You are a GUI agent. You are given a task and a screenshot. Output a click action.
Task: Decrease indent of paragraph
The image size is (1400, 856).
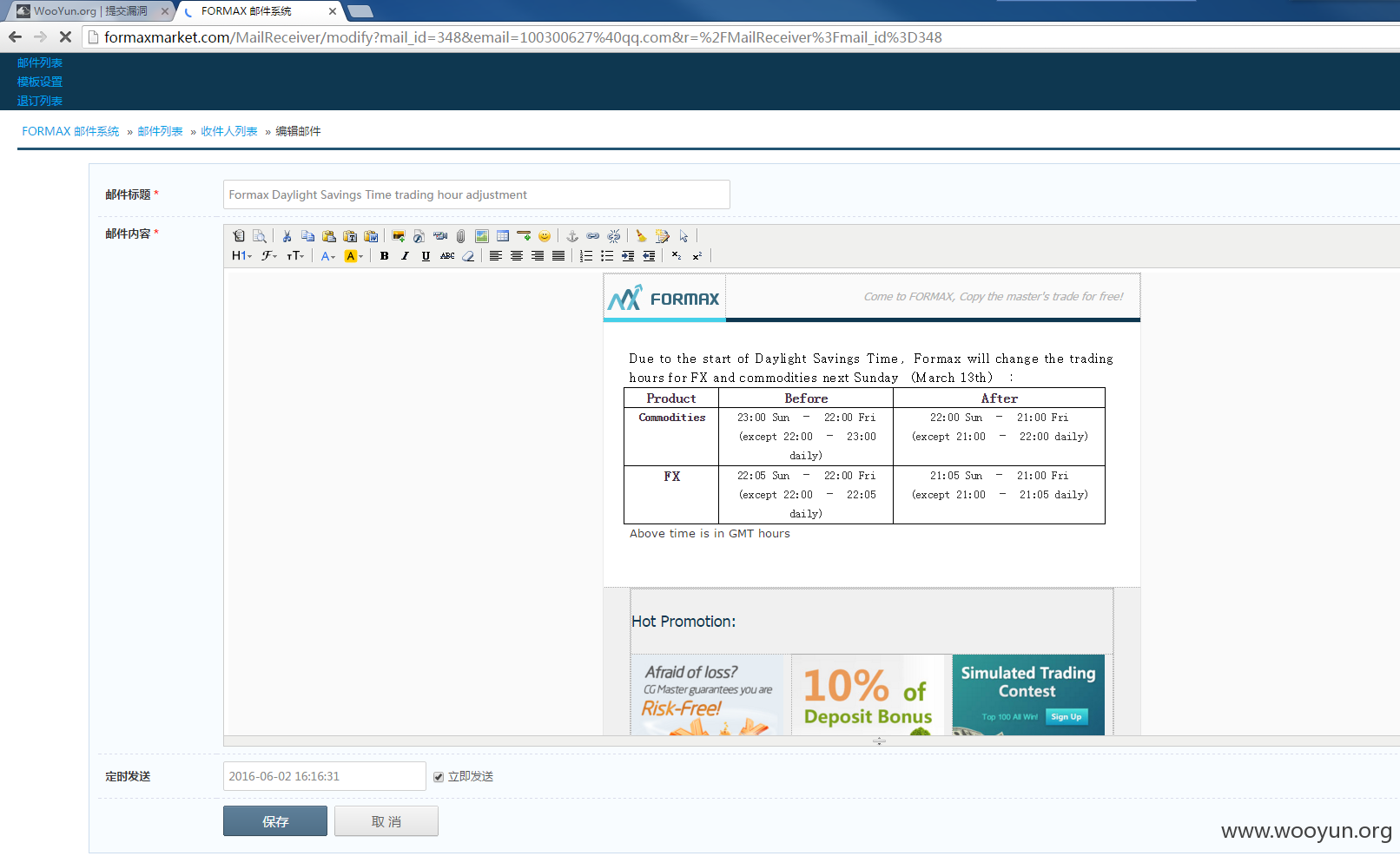pyautogui.click(x=649, y=256)
